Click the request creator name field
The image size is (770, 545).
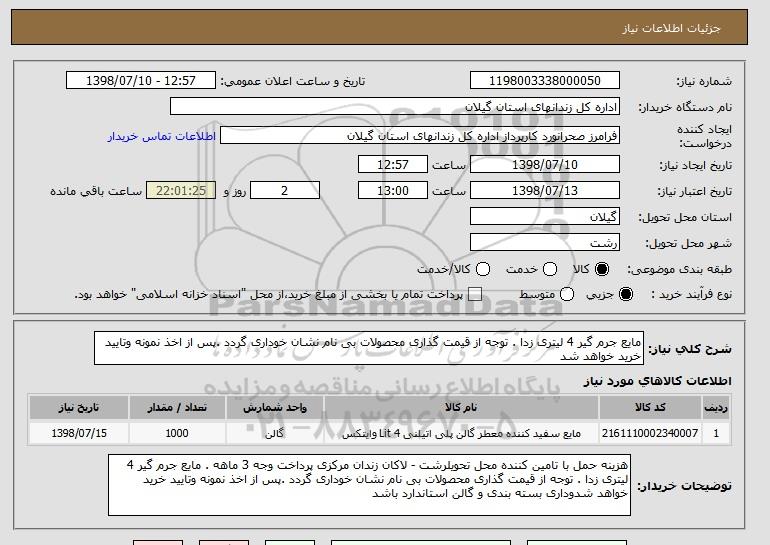420,136
